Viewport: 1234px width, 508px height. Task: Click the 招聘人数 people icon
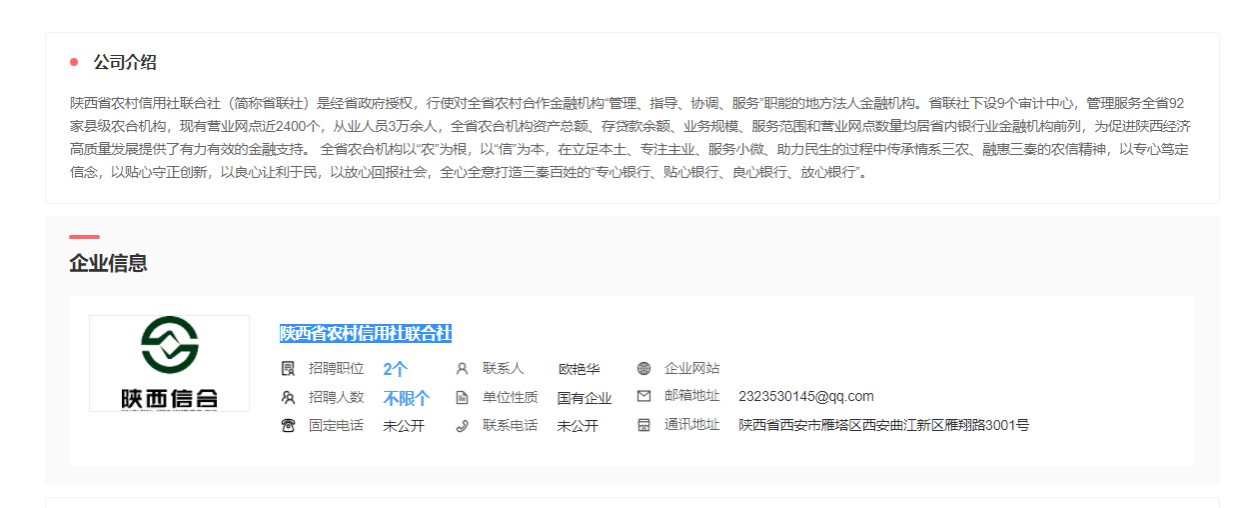[288, 397]
